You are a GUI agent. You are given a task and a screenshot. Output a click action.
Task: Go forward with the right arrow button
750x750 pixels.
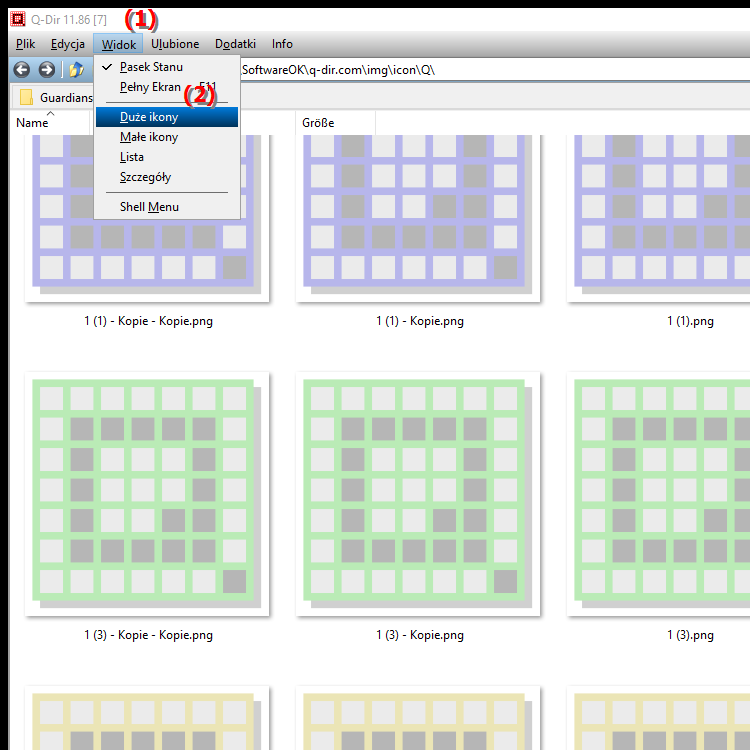46,70
